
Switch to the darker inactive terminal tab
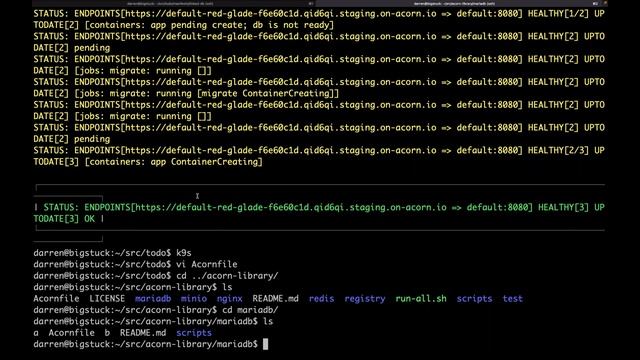coord(173,3)
